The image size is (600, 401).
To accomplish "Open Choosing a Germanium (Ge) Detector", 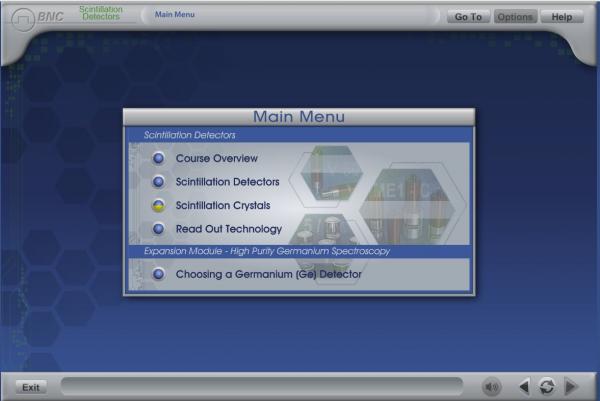I will [268, 274].
